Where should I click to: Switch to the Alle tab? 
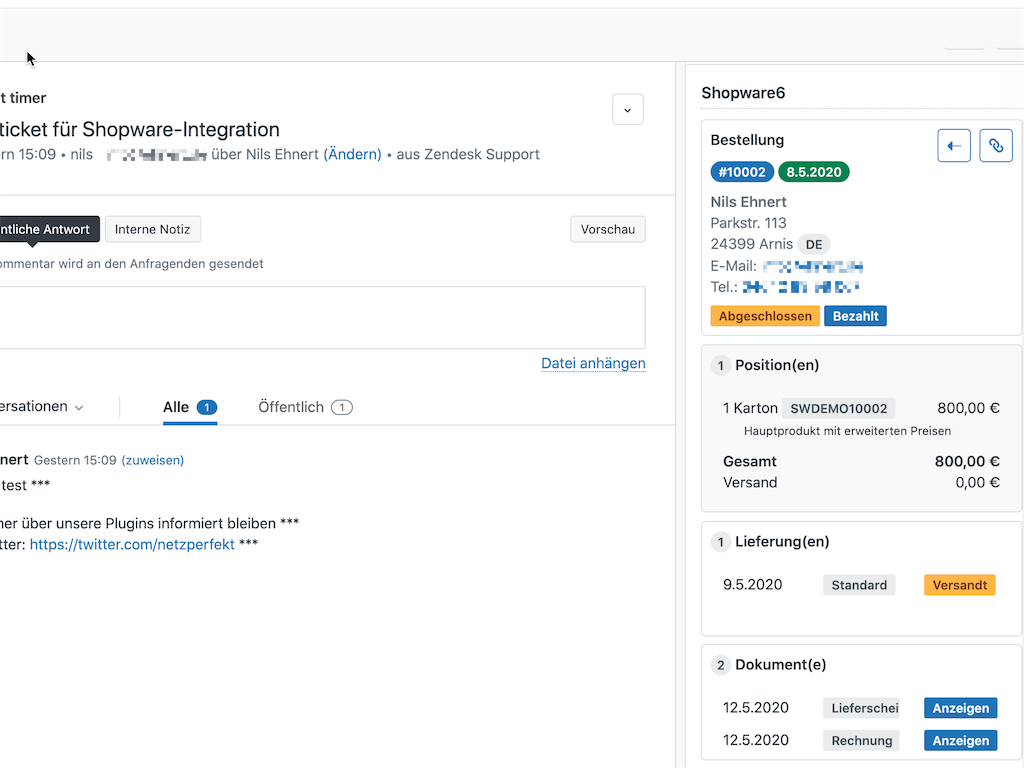tap(189, 407)
